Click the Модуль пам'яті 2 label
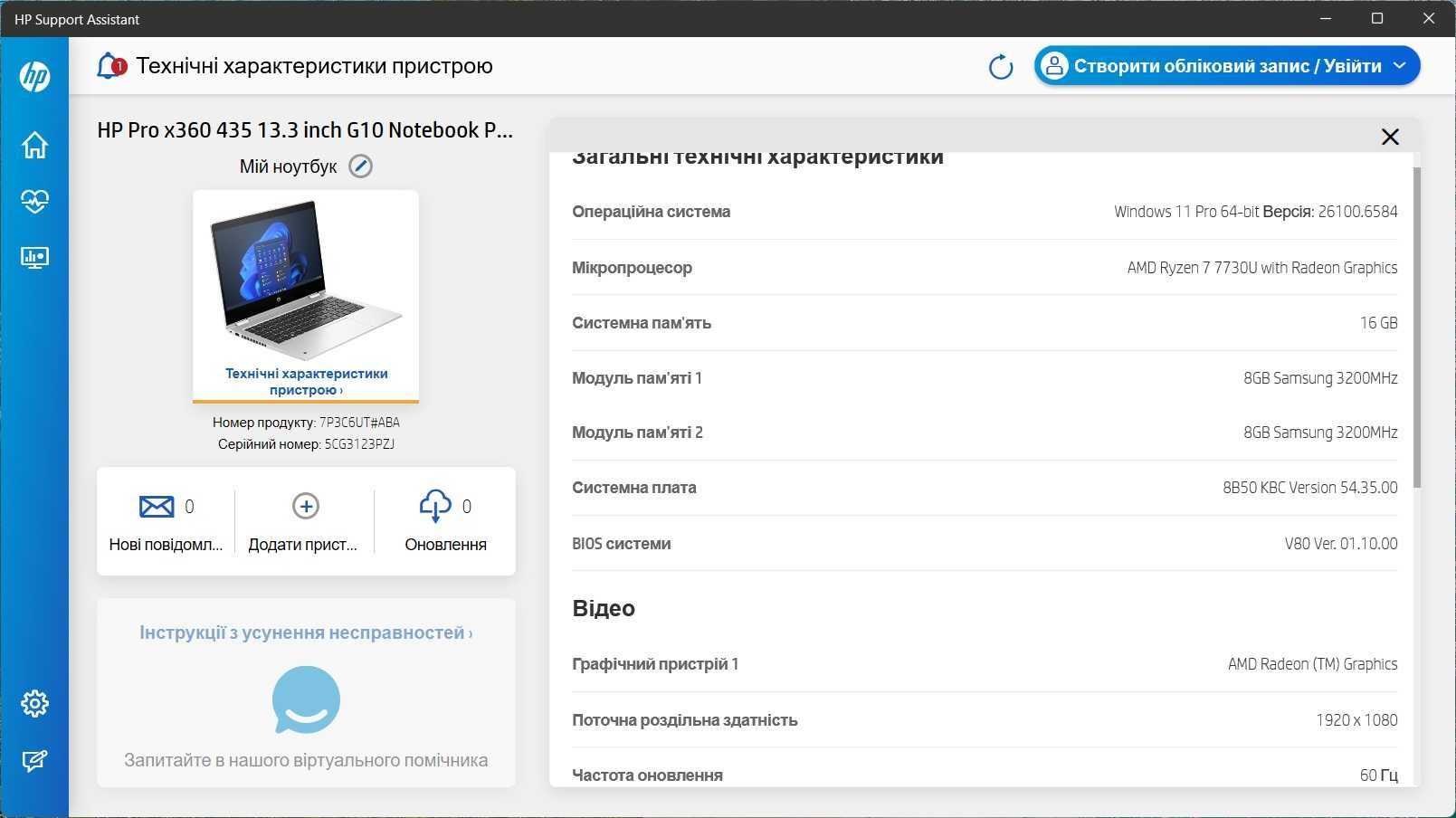 (637, 433)
